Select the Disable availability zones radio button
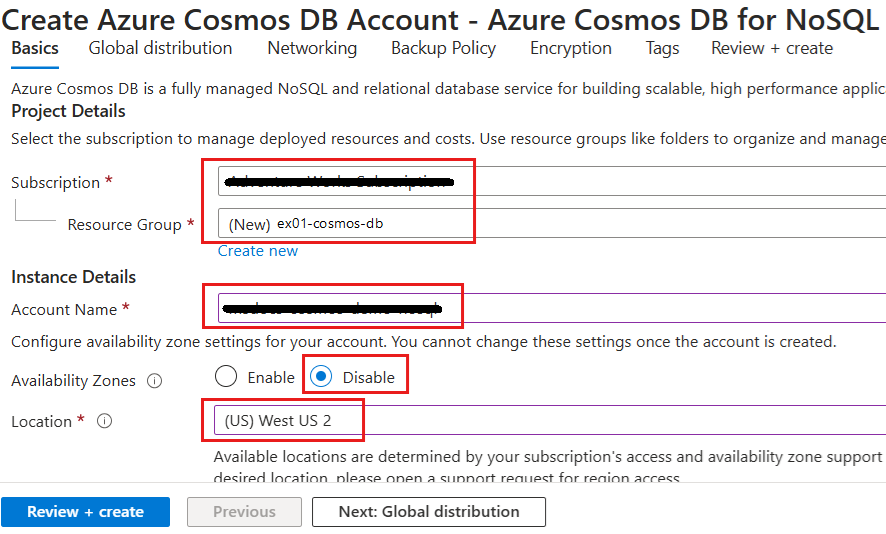Image resolution: width=886 pixels, height=534 pixels. coord(322,377)
